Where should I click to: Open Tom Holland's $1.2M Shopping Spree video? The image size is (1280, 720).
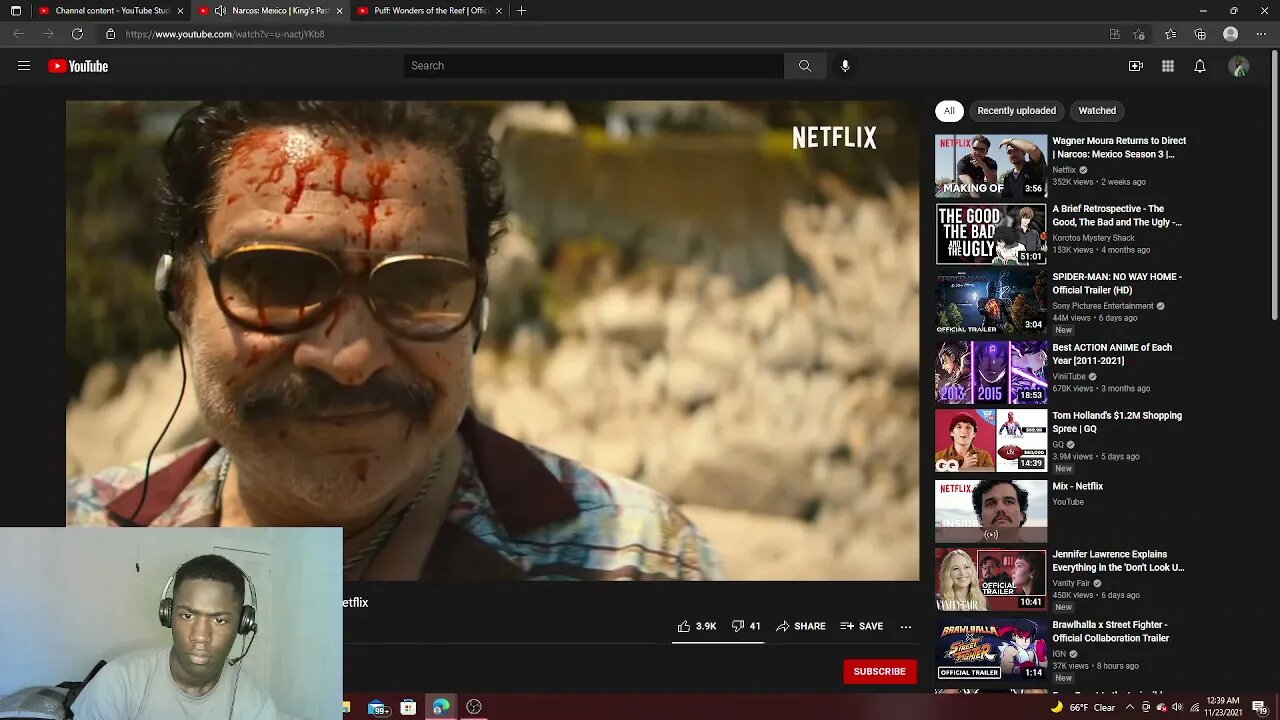point(1117,422)
